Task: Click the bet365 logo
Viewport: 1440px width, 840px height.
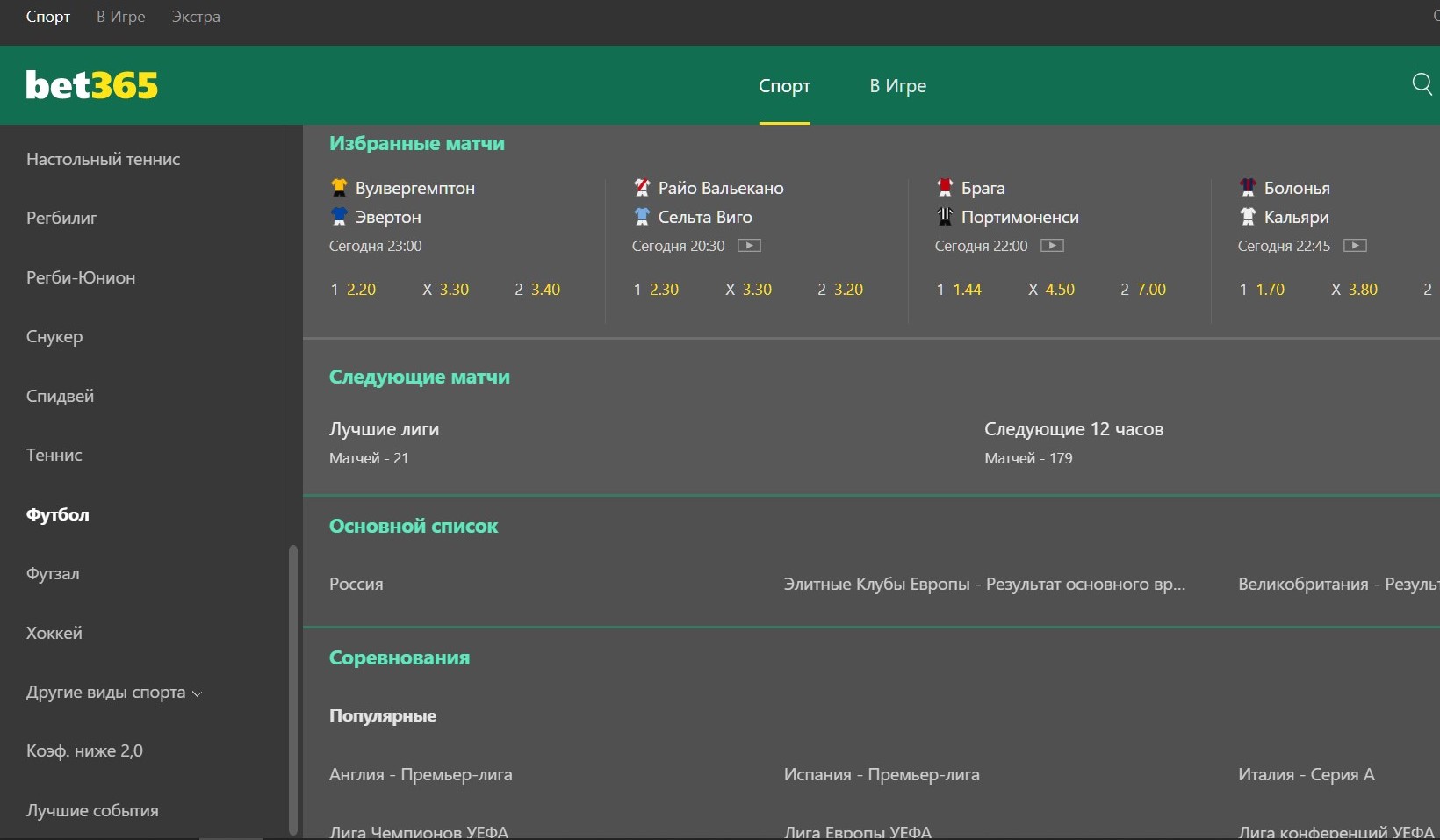Action: 92,85
